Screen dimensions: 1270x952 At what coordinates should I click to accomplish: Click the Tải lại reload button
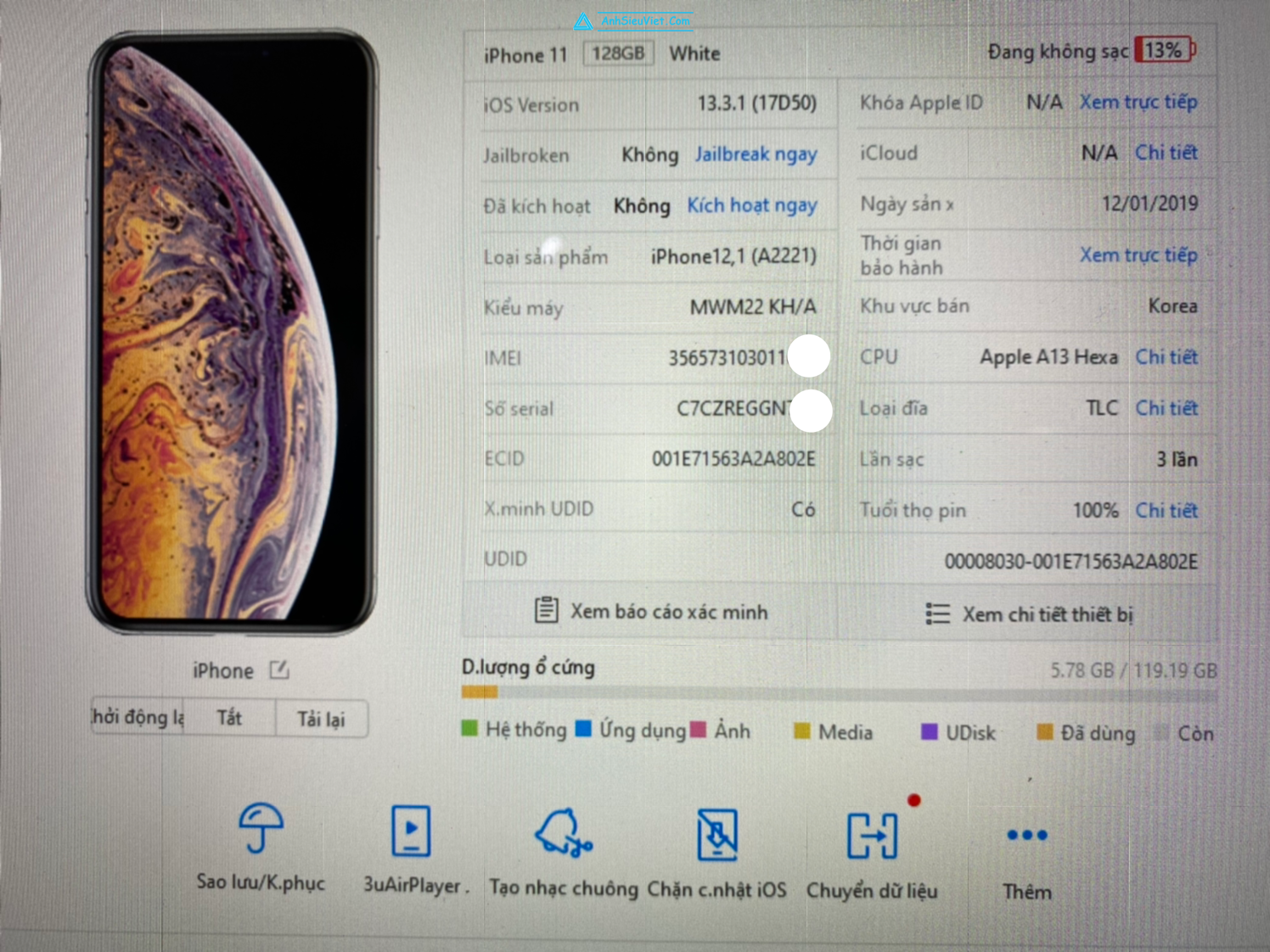click(x=321, y=719)
